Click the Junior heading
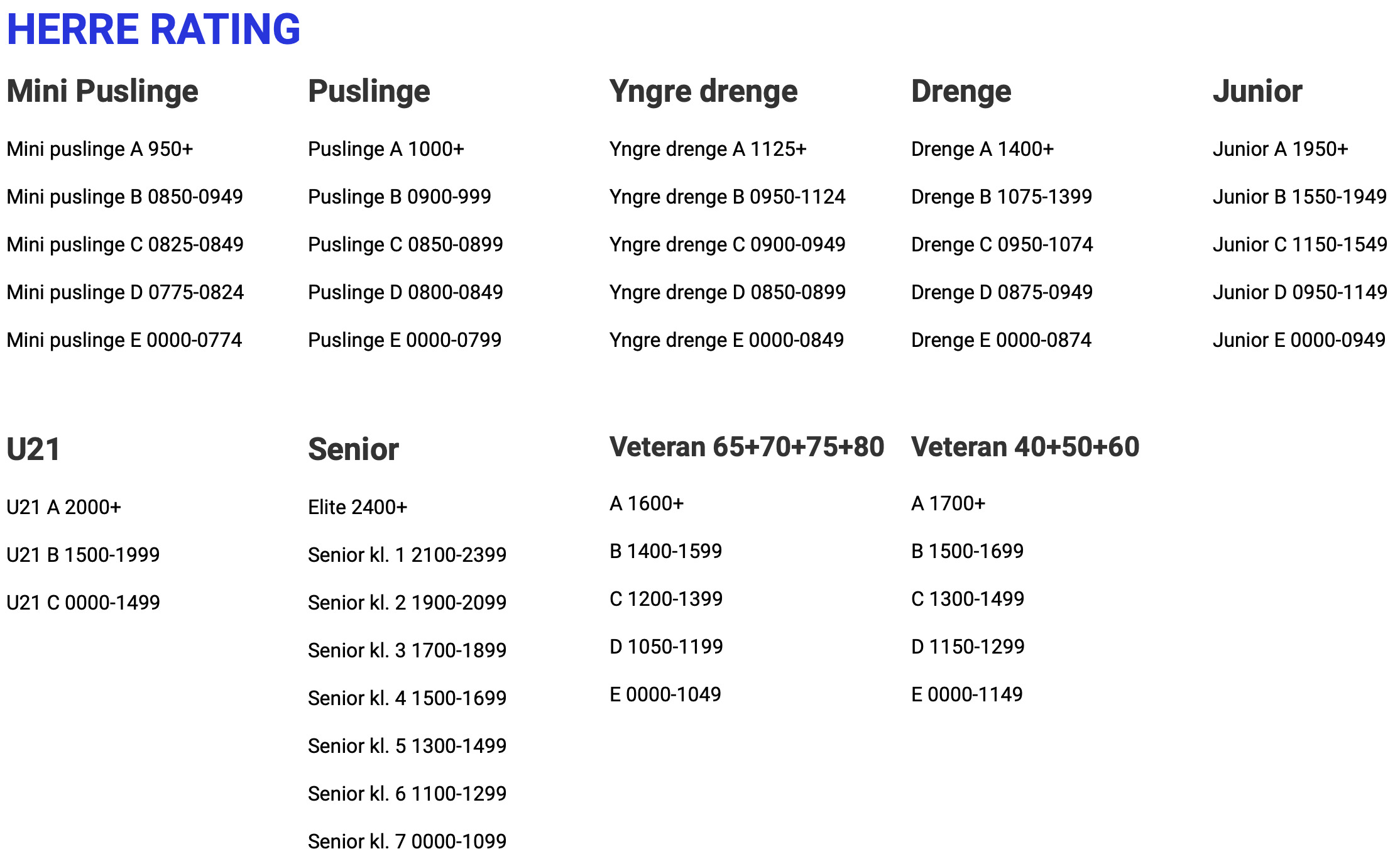This screenshot has height=866, width=1400. [x=1257, y=92]
